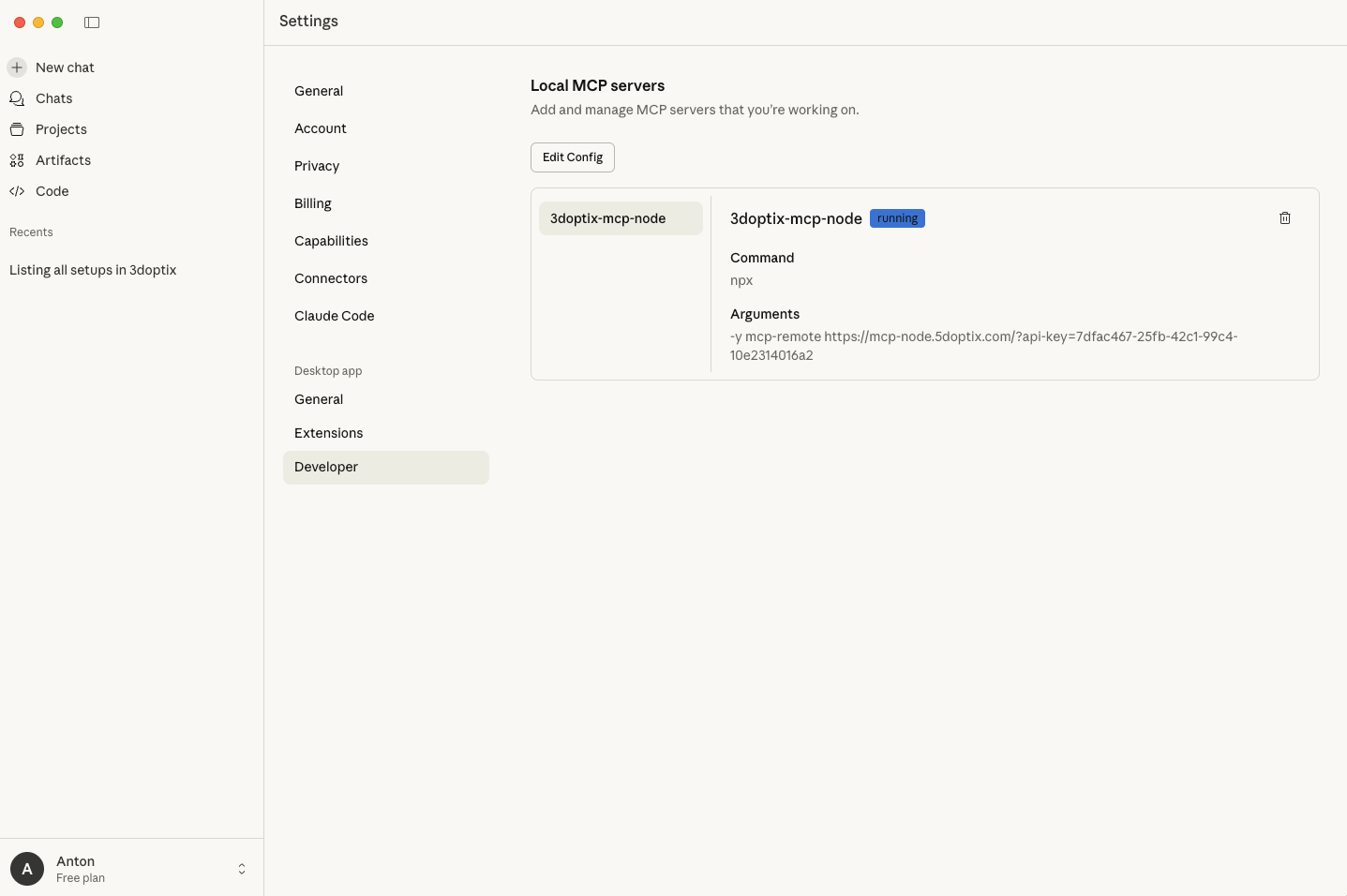
Task: Open Chats via its bubble icon
Action: coord(17,98)
